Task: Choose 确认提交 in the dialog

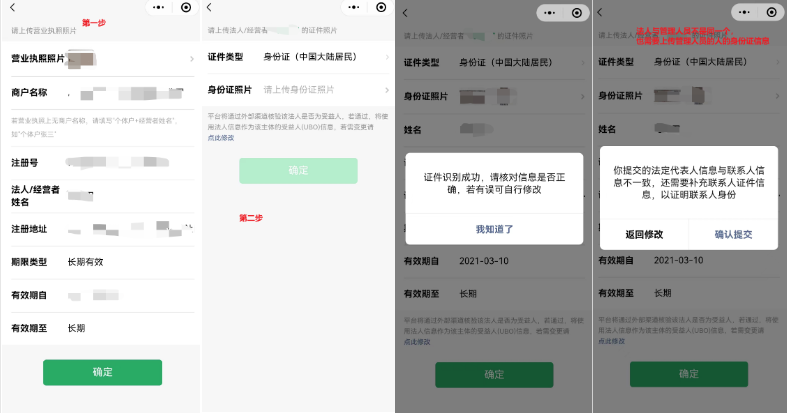Action: [733, 234]
